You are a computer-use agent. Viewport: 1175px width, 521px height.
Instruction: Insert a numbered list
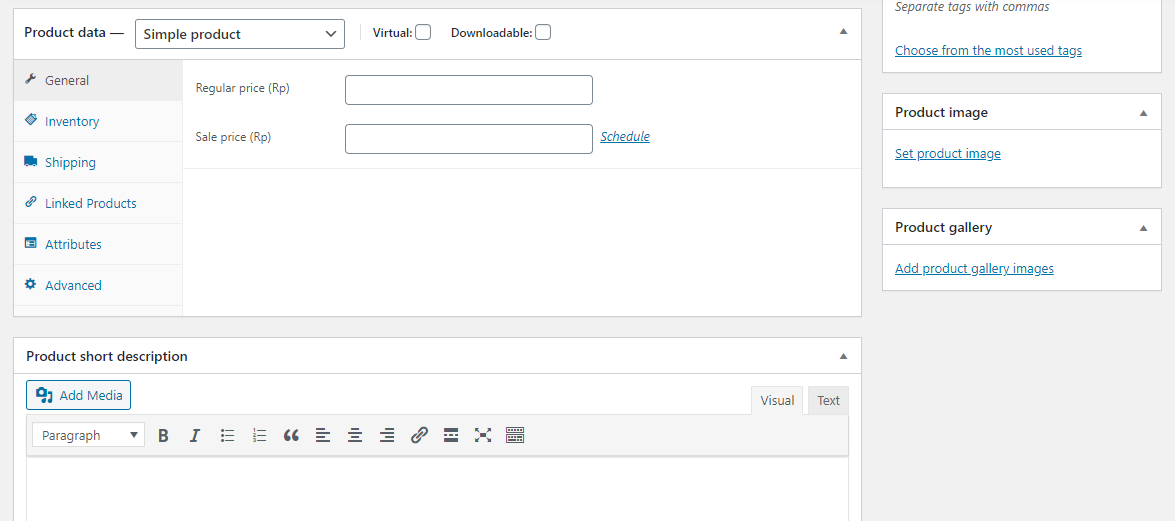pyautogui.click(x=259, y=435)
